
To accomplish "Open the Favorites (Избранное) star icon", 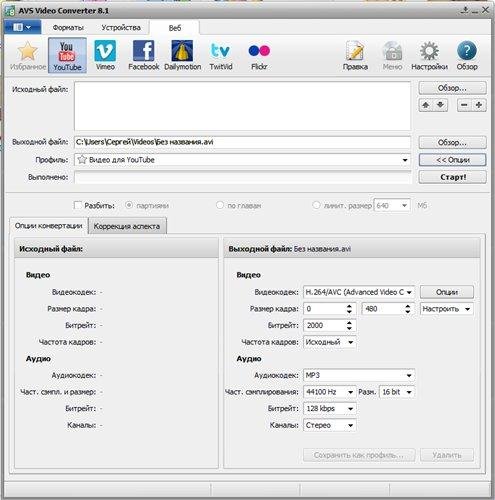I will [28, 55].
